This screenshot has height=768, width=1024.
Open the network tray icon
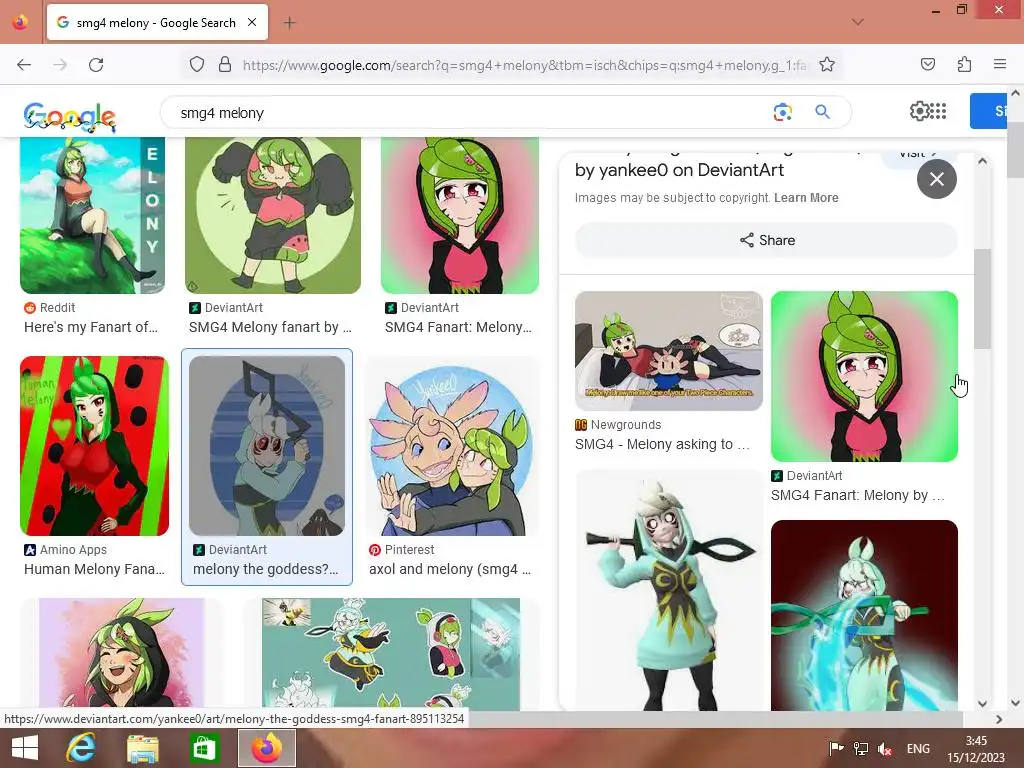(861, 749)
